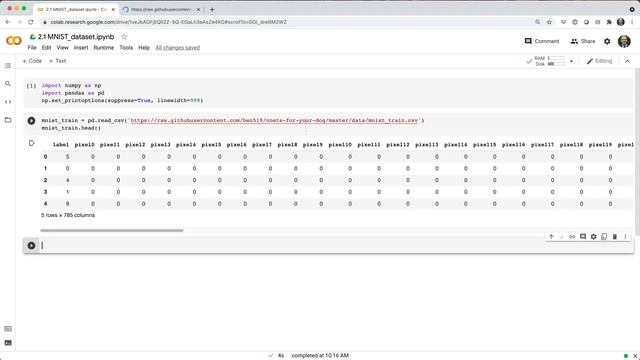This screenshot has height=360, width=640.
Task: Open the View menu
Action: click(62, 48)
